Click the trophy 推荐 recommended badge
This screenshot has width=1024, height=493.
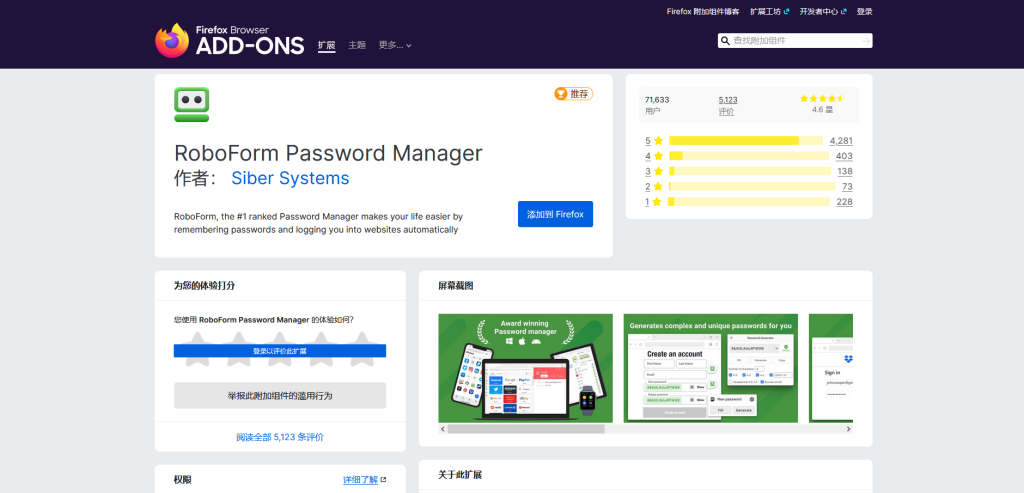[x=573, y=94]
